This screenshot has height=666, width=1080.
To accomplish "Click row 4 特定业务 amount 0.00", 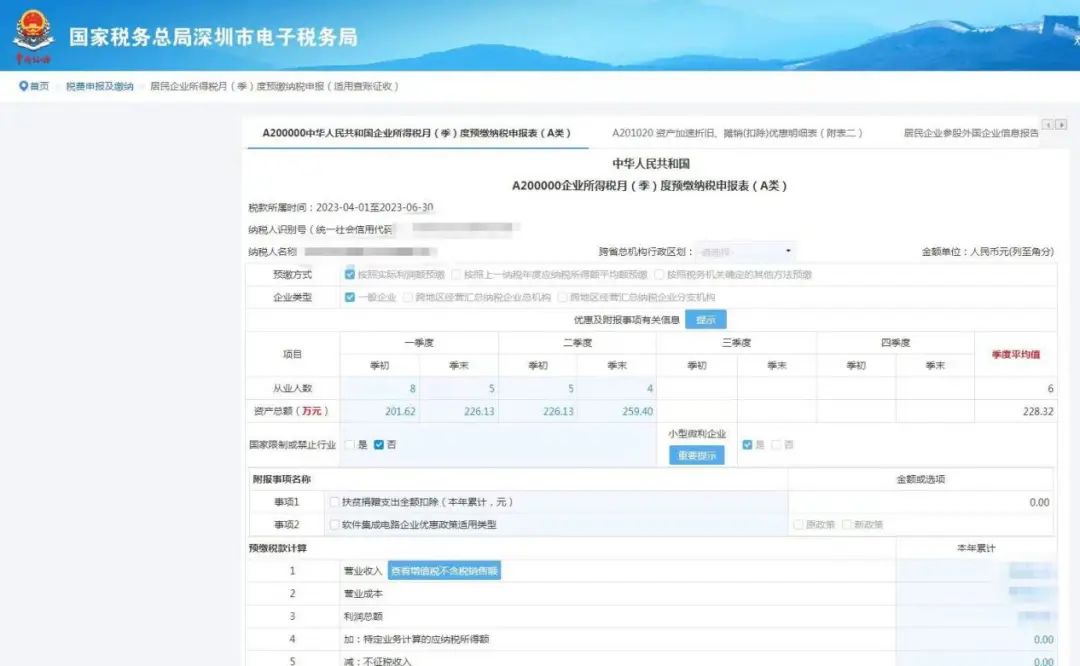I will (x=977, y=639).
